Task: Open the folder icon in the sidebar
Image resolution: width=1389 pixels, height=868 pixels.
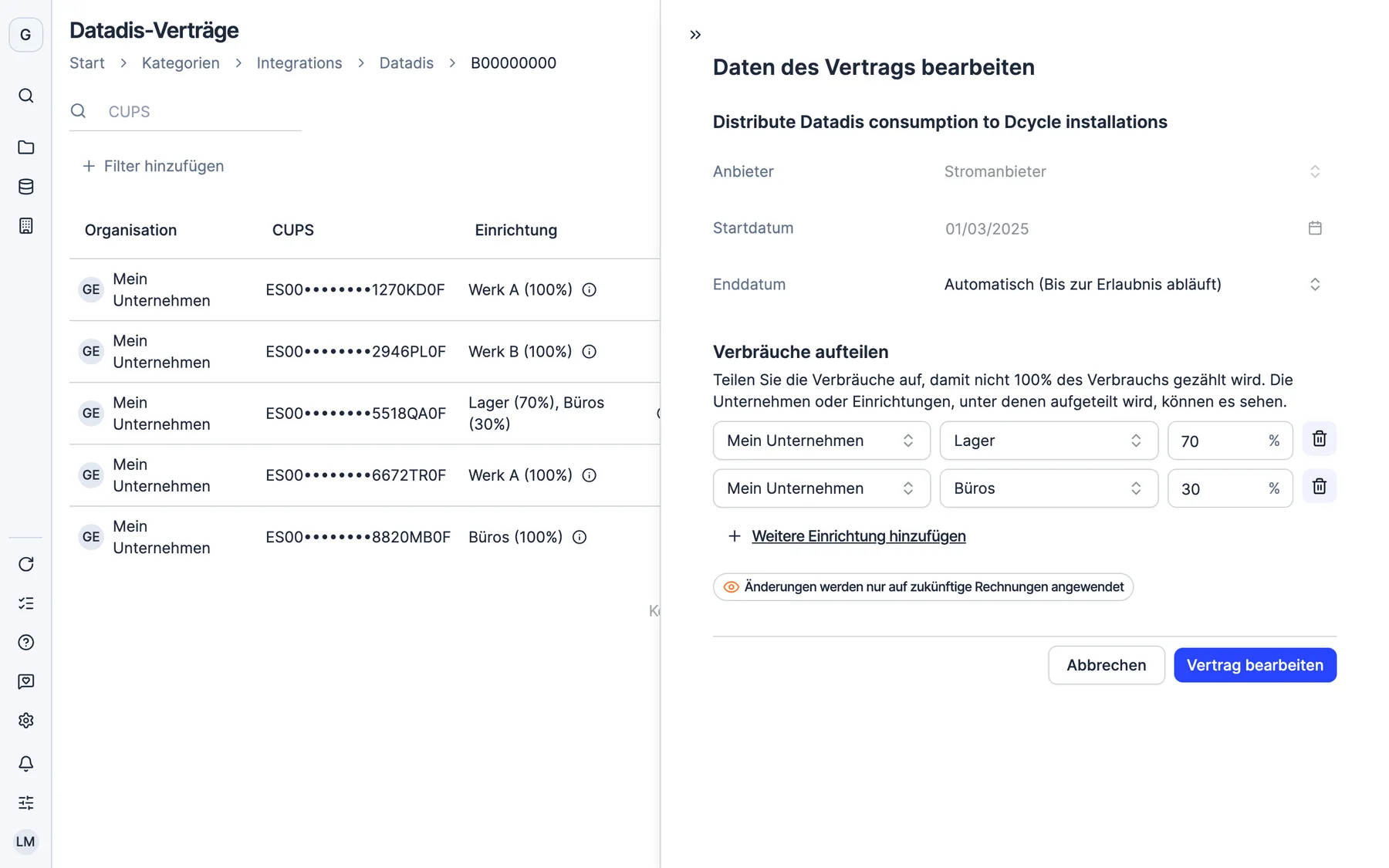Action: pos(25,147)
